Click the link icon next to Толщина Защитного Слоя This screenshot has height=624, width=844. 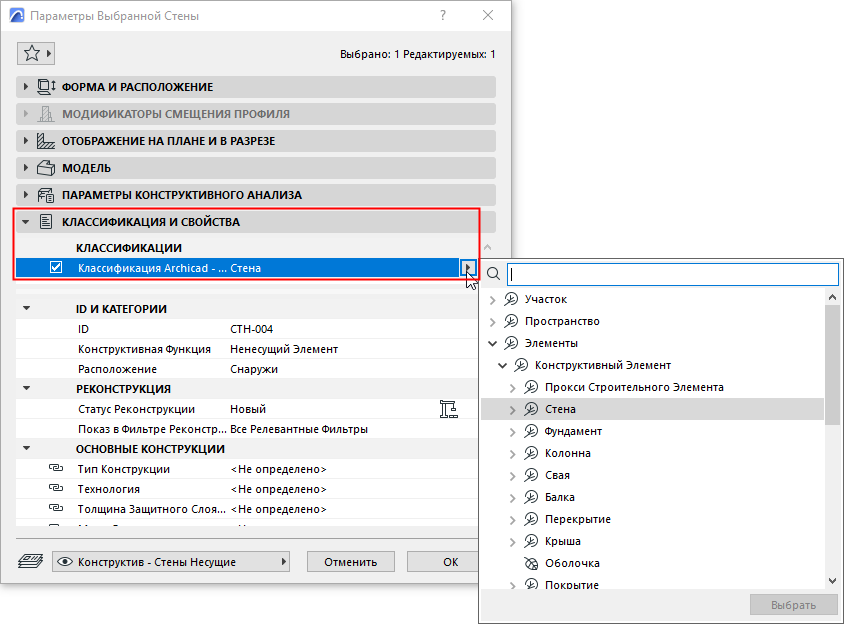56,508
